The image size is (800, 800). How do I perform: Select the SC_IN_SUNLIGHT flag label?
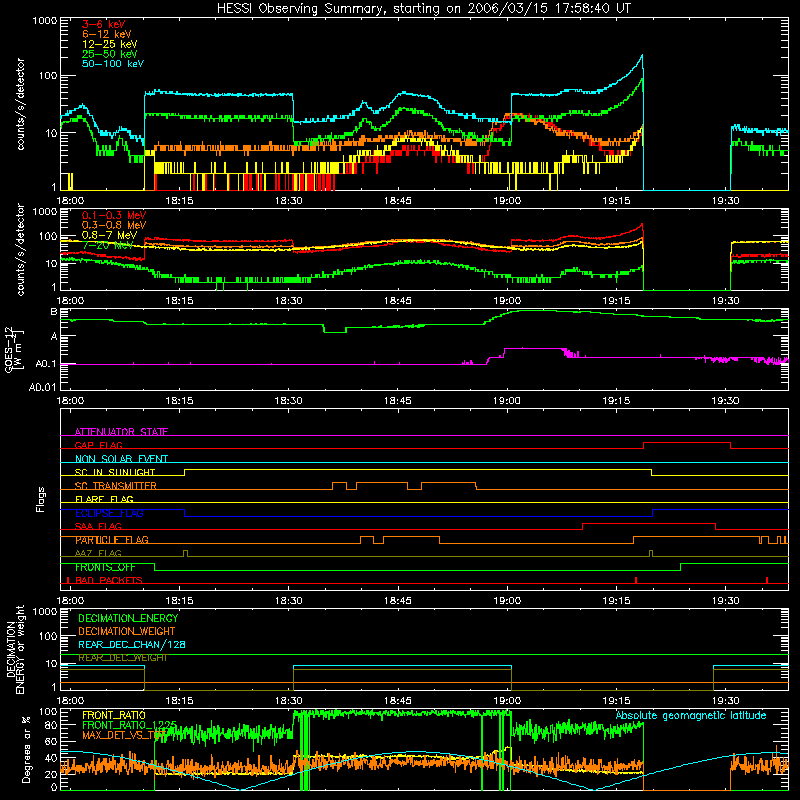tap(115, 472)
